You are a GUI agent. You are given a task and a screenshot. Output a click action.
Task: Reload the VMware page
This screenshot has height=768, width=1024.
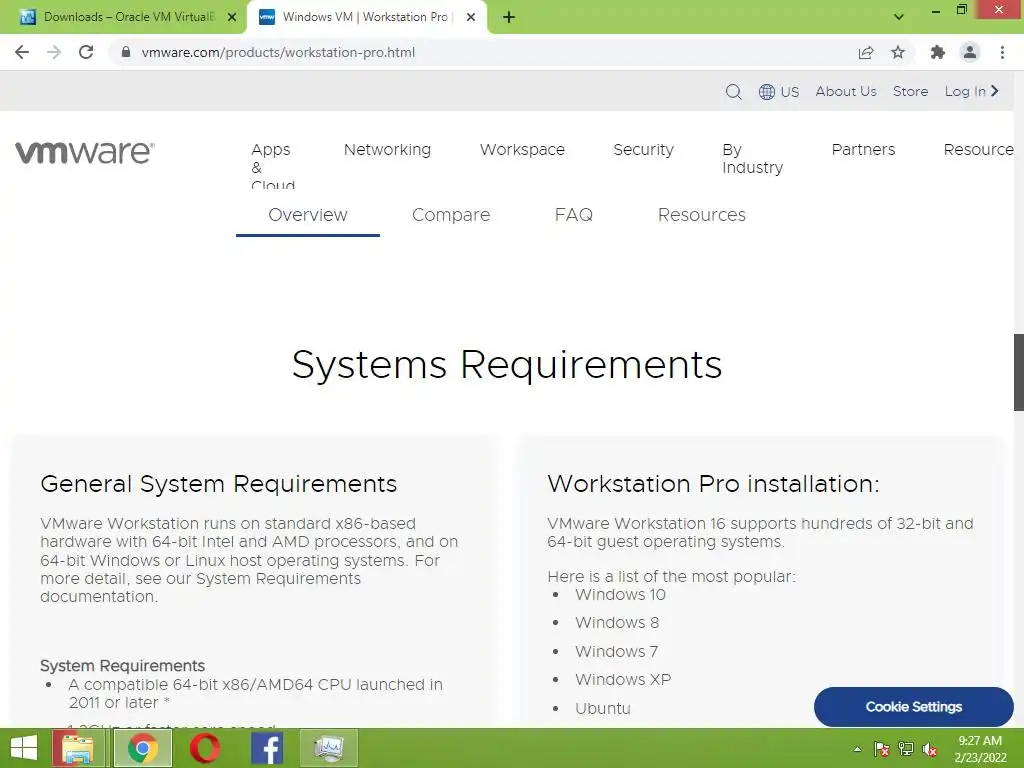[86, 52]
